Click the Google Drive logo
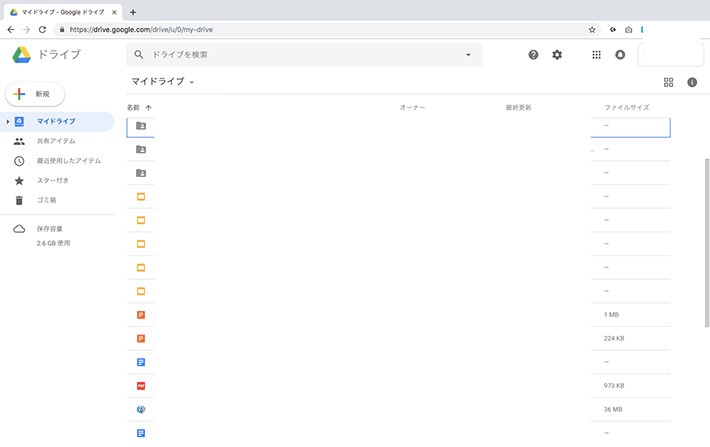 21,55
